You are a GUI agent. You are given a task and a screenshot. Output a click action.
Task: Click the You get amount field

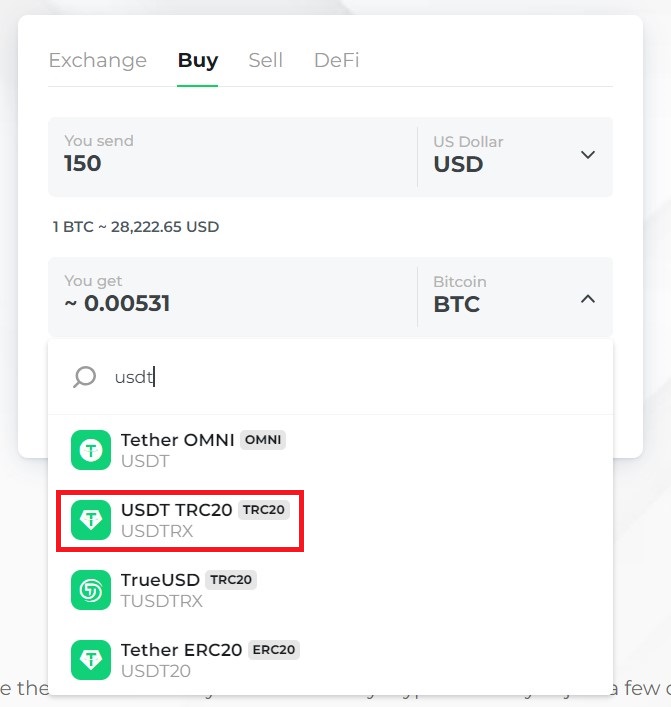point(230,303)
